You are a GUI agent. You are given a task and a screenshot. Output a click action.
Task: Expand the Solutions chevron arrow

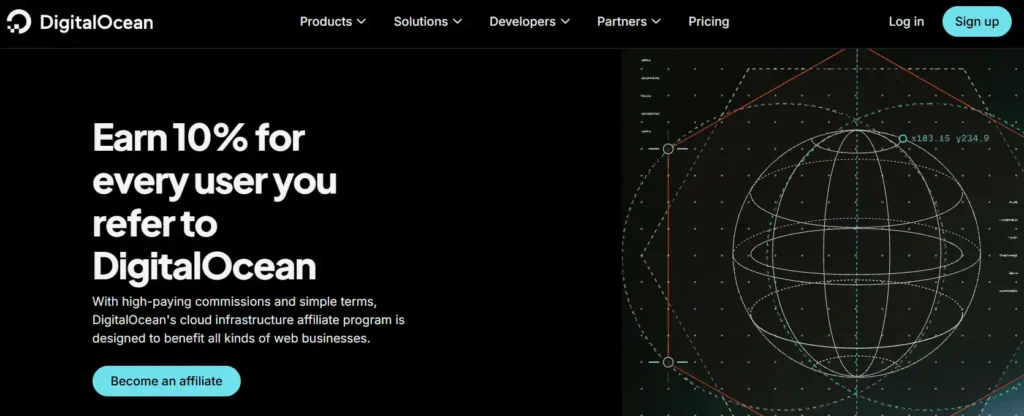coord(457,22)
